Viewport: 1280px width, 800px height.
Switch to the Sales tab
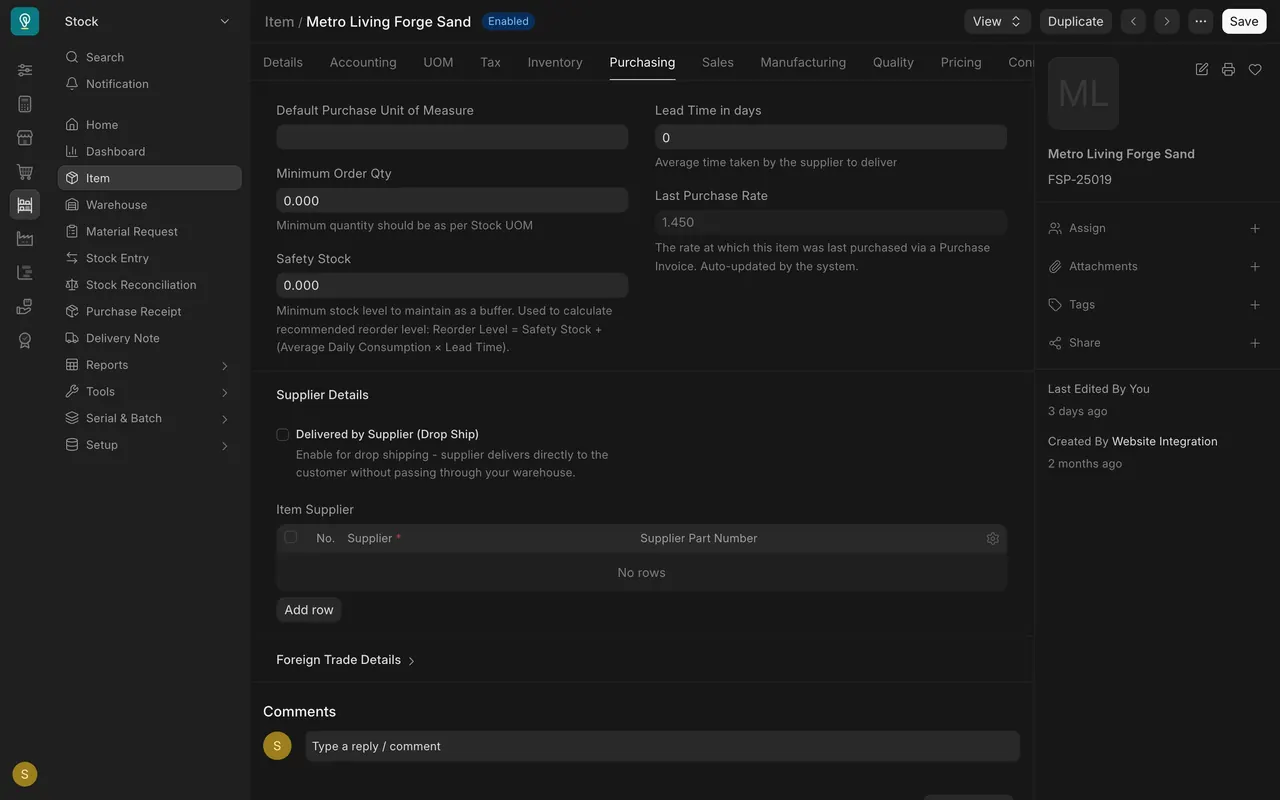tap(718, 62)
